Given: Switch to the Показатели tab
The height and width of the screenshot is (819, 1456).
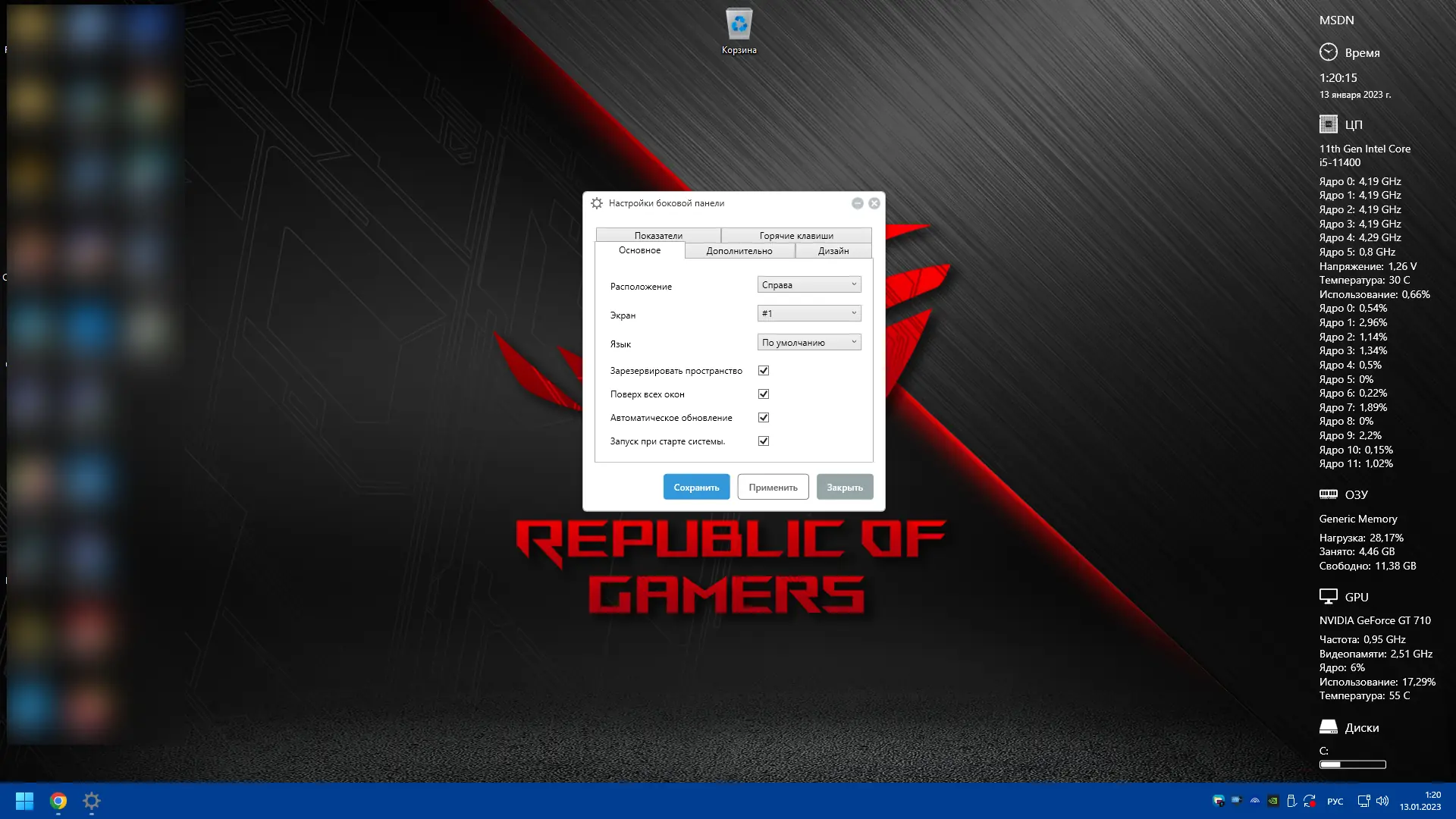Looking at the screenshot, I should point(658,236).
